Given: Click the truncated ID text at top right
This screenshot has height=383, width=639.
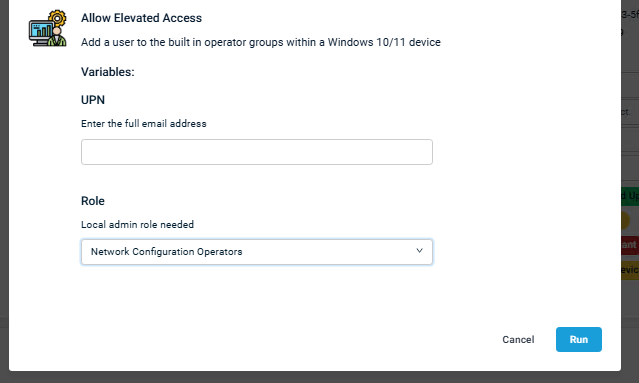Looking at the screenshot, I should click(x=630, y=15).
